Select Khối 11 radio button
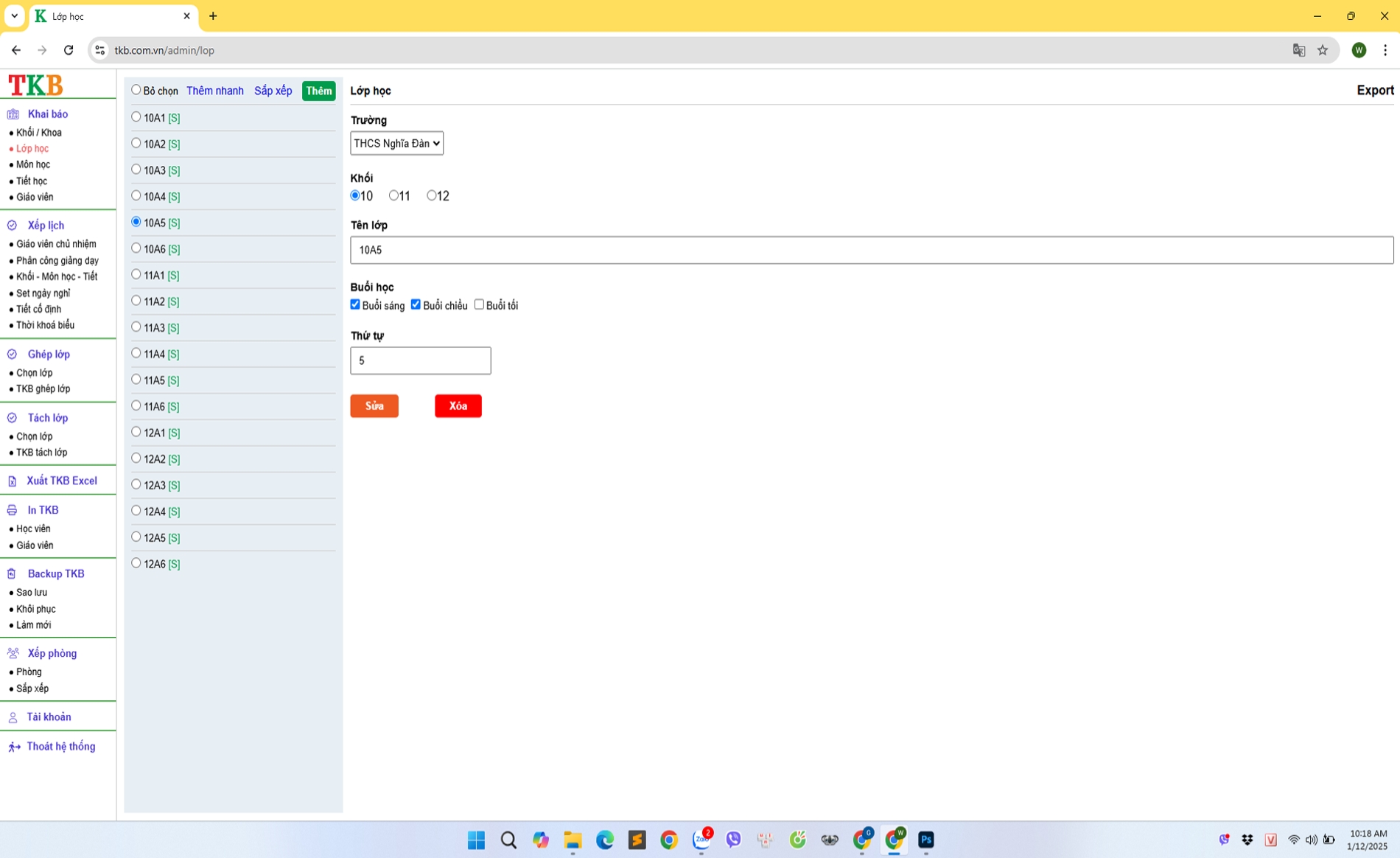The width and height of the screenshot is (1400, 858). (x=393, y=195)
